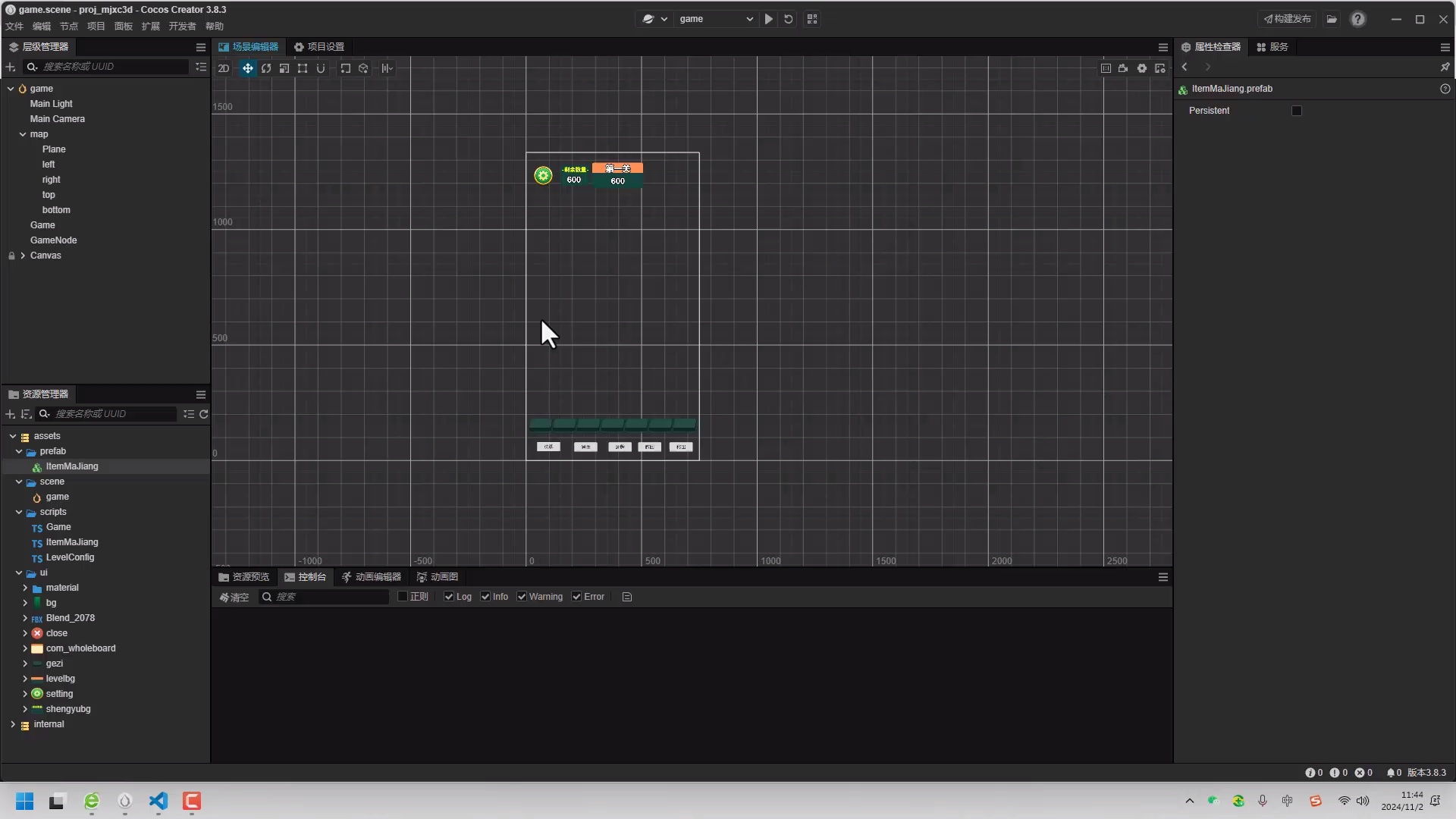Image resolution: width=1456 pixels, height=819 pixels.
Task: Run the preview play button
Action: [x=769, y=19]
